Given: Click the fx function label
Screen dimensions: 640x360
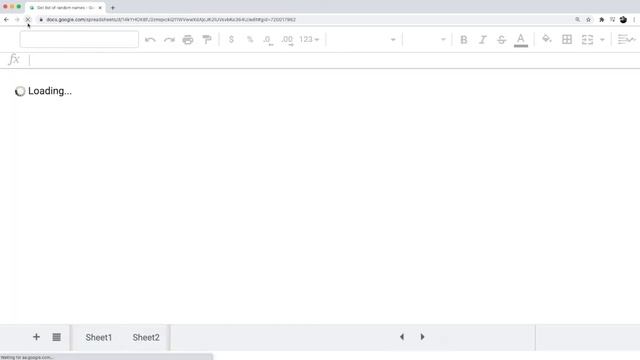Looking at the screenshot, I should click(14, 60).
